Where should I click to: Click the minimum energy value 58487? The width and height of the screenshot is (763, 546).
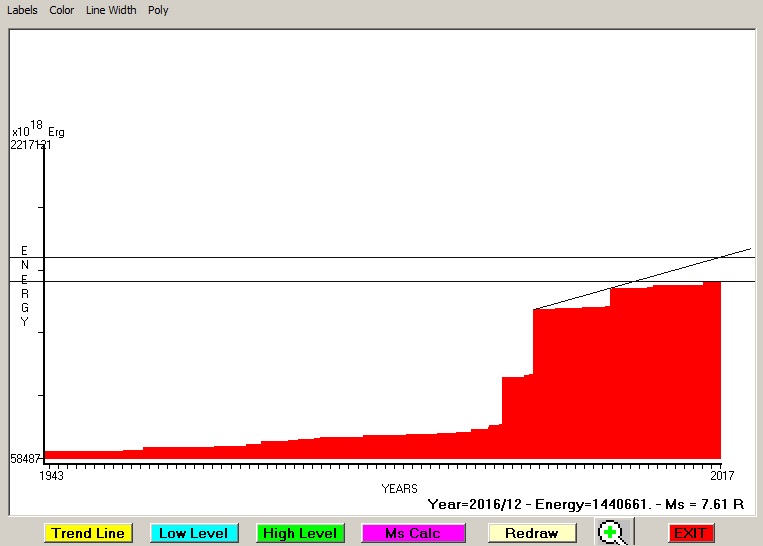click(26, 459)
